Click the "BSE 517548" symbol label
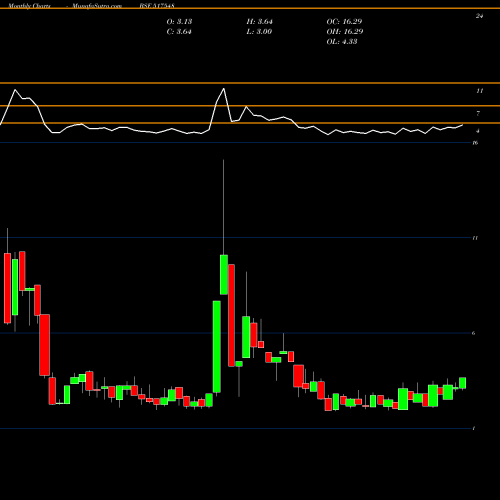 157,6
